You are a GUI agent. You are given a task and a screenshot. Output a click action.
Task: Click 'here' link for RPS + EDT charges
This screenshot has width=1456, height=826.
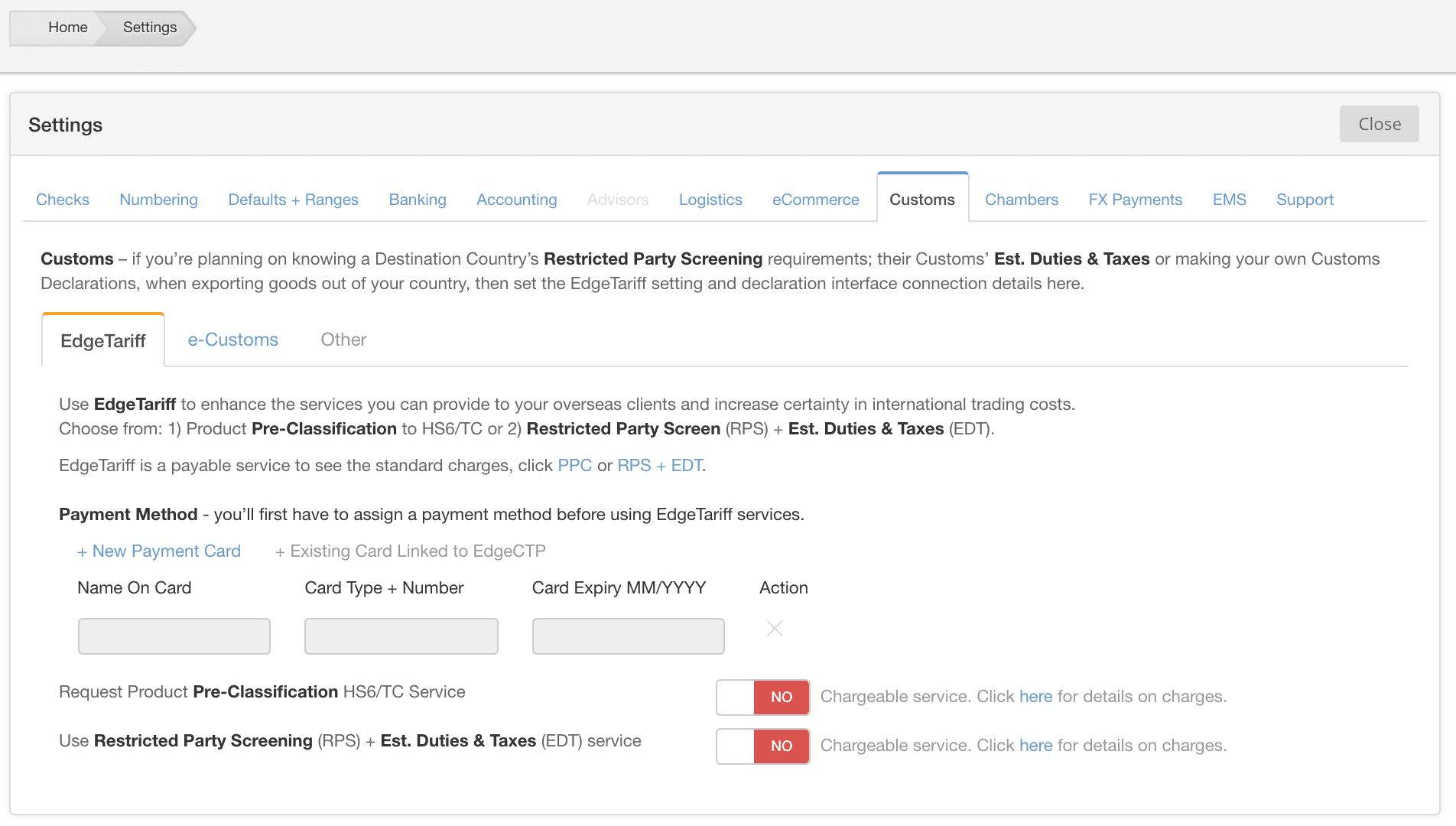click(1035, 746)
